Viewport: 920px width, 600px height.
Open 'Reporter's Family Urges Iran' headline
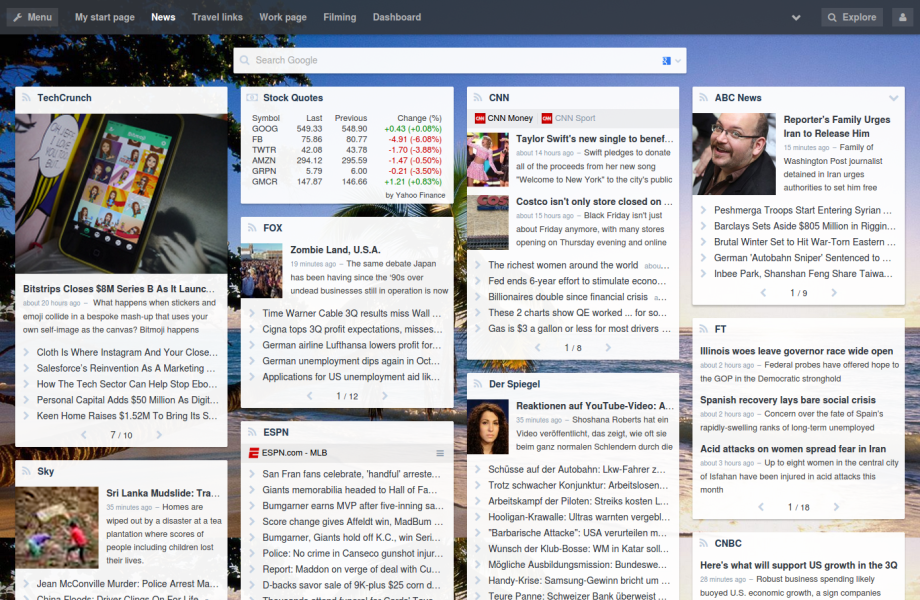pos(837,126)
